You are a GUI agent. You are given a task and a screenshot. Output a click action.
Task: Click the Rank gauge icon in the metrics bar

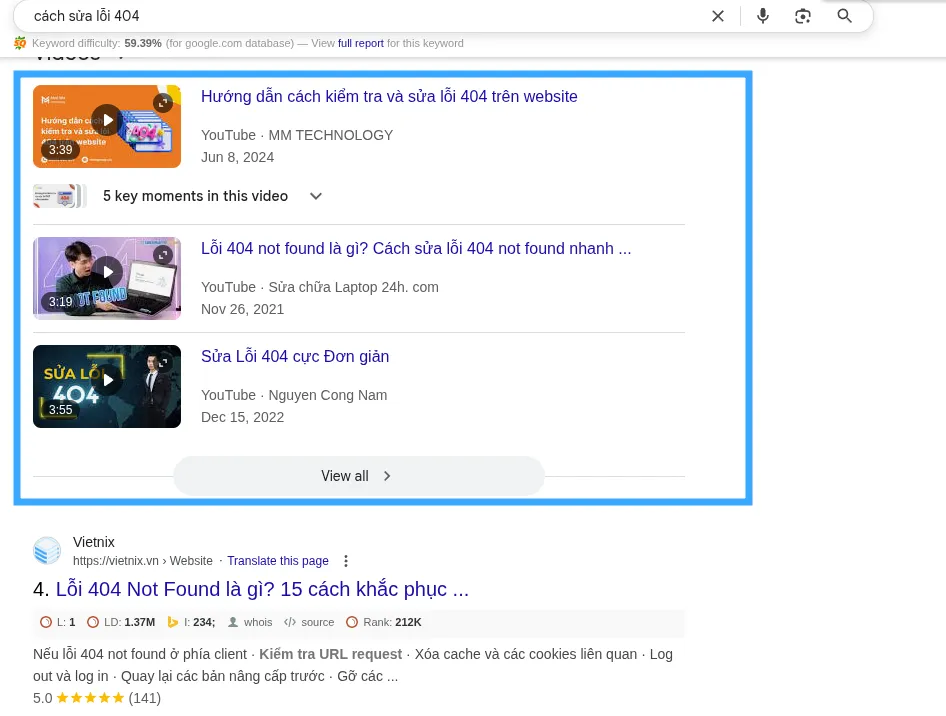352,621
